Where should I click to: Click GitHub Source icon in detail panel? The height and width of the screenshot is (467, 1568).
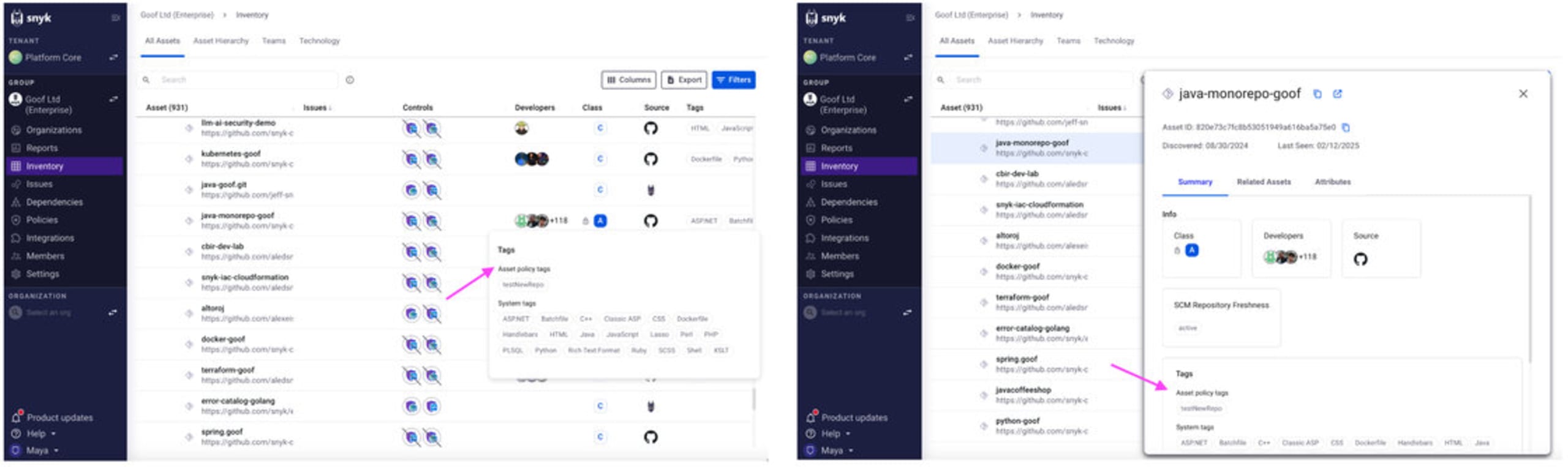pyautogui.click(x=1360, y=260)
